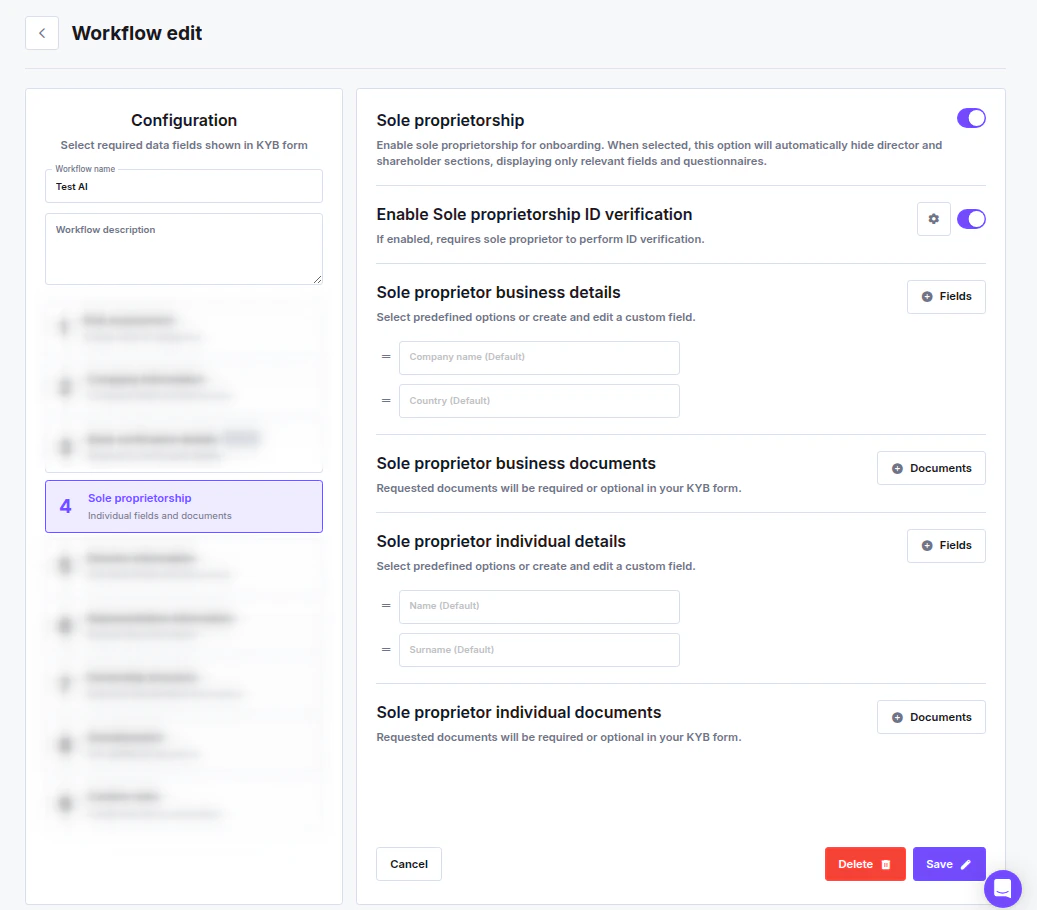Grab drag handle for Name field
This screenshot has width=1037, height=910.
pyautogui.click(x=386, y=606)
